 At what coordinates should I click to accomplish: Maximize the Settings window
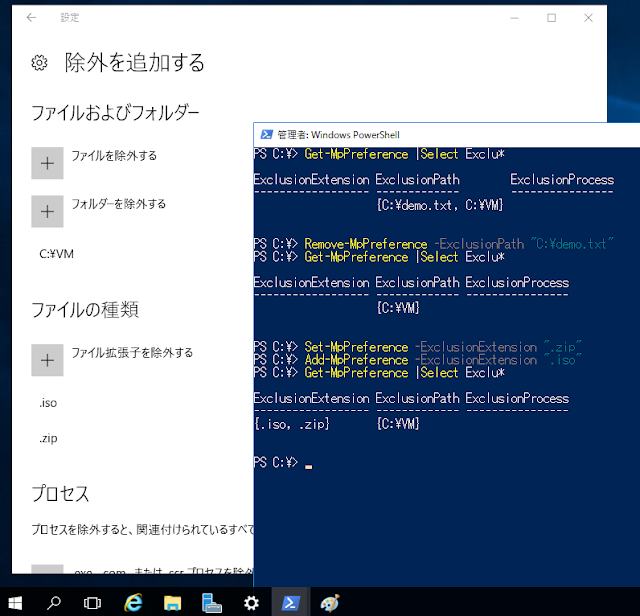click(551, 18)
